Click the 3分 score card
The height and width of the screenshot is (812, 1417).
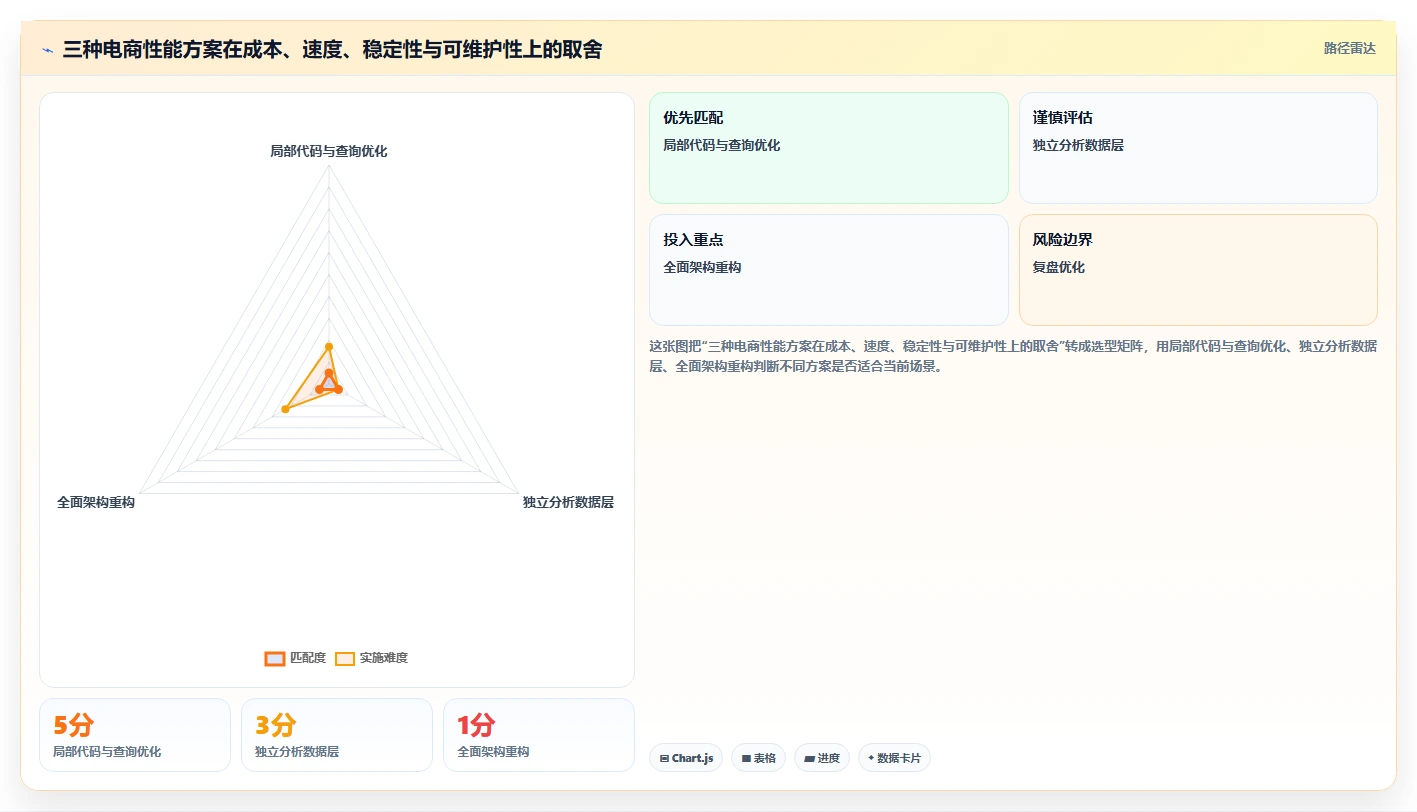[337, 735]
